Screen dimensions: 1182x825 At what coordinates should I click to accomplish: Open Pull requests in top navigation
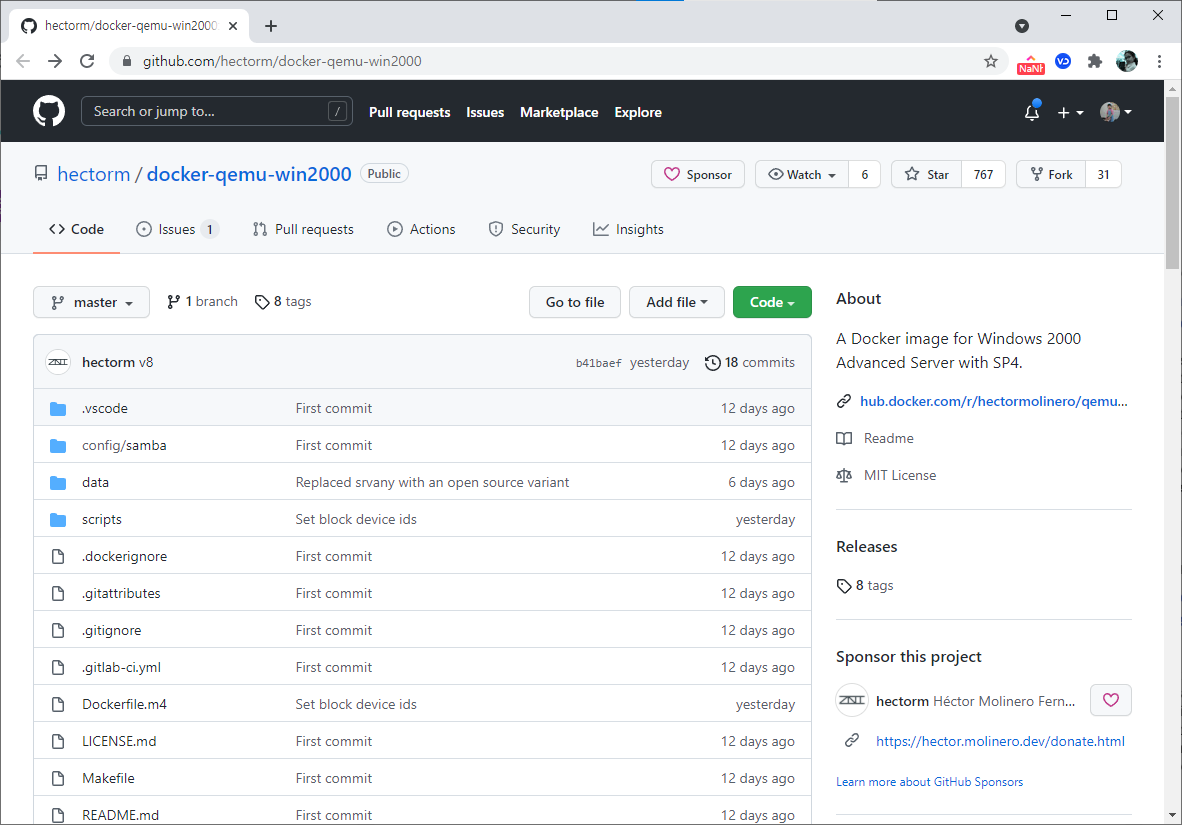[409, 112]
